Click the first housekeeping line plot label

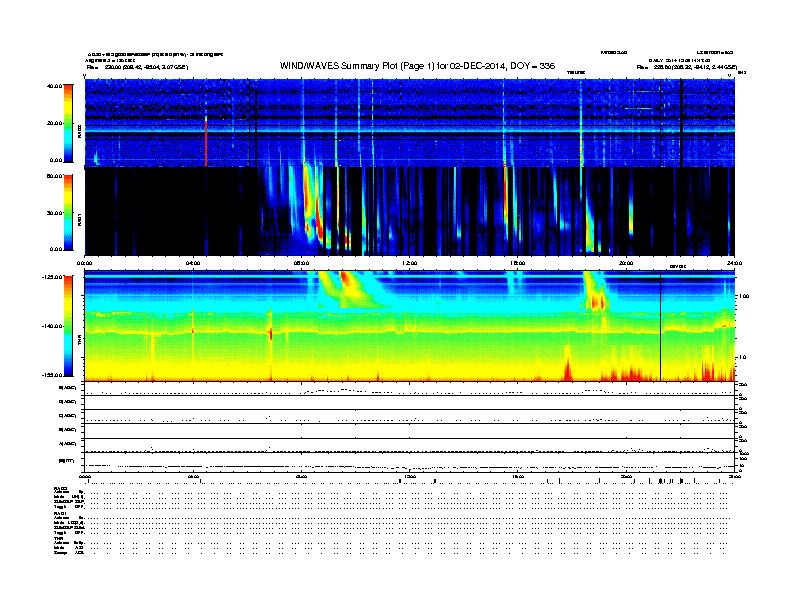tap(68, 388)
